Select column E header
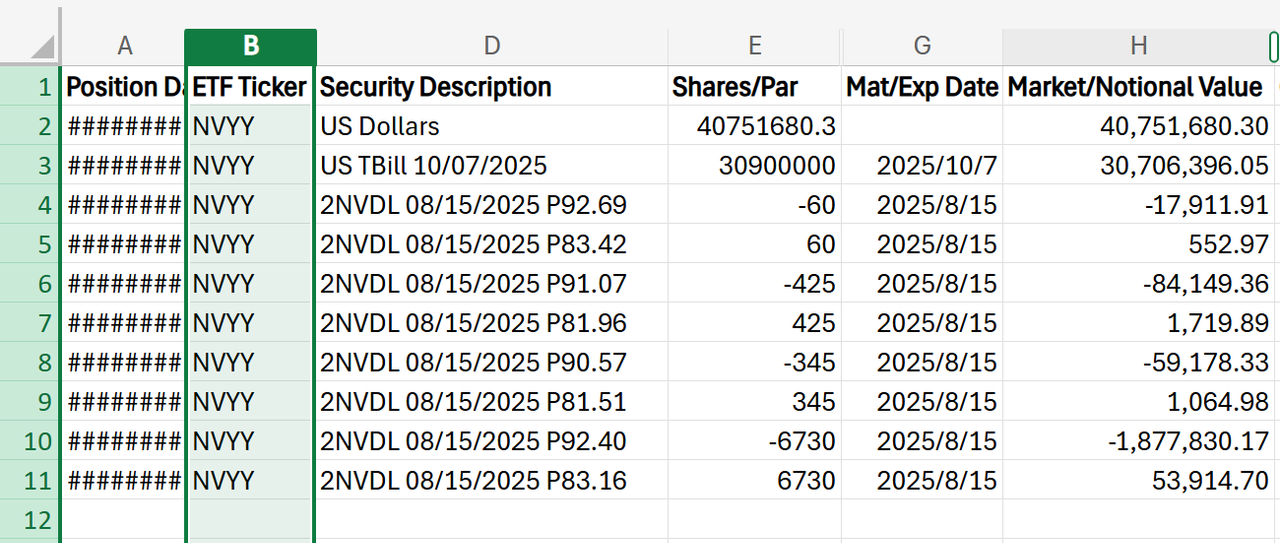The width and height of the screenshot is (1280, 543). pos(755,46)
